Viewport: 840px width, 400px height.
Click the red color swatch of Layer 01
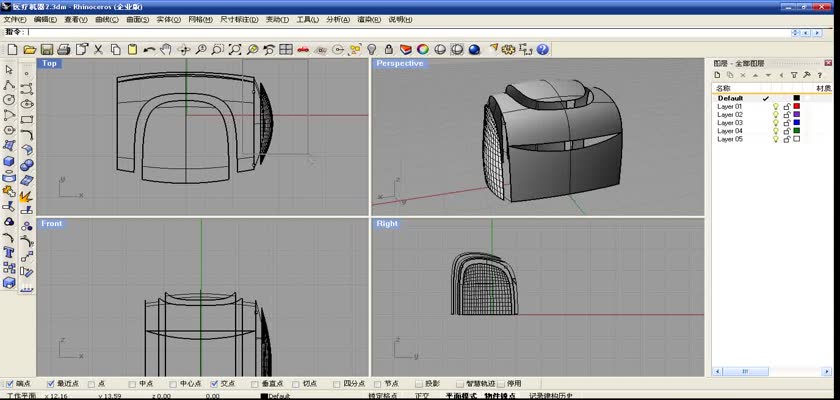(797, 107)
